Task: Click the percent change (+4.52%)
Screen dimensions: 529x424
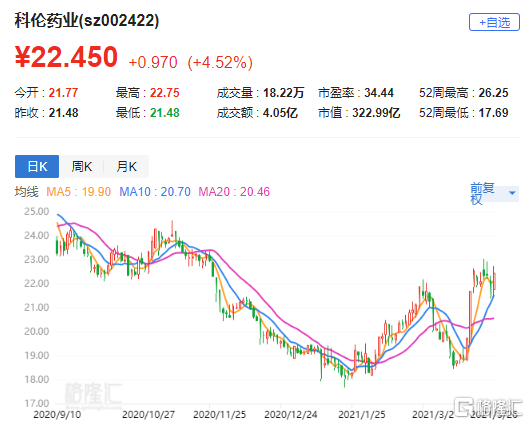Action: coord(220,62)
